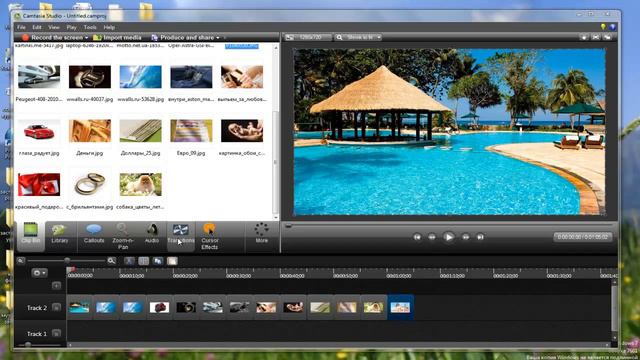The height and width of the screenshot is (360, 640).
Task: Select the wwalls.ru-40037.jpg thumbnail
Action: click(x=90, y=77)
